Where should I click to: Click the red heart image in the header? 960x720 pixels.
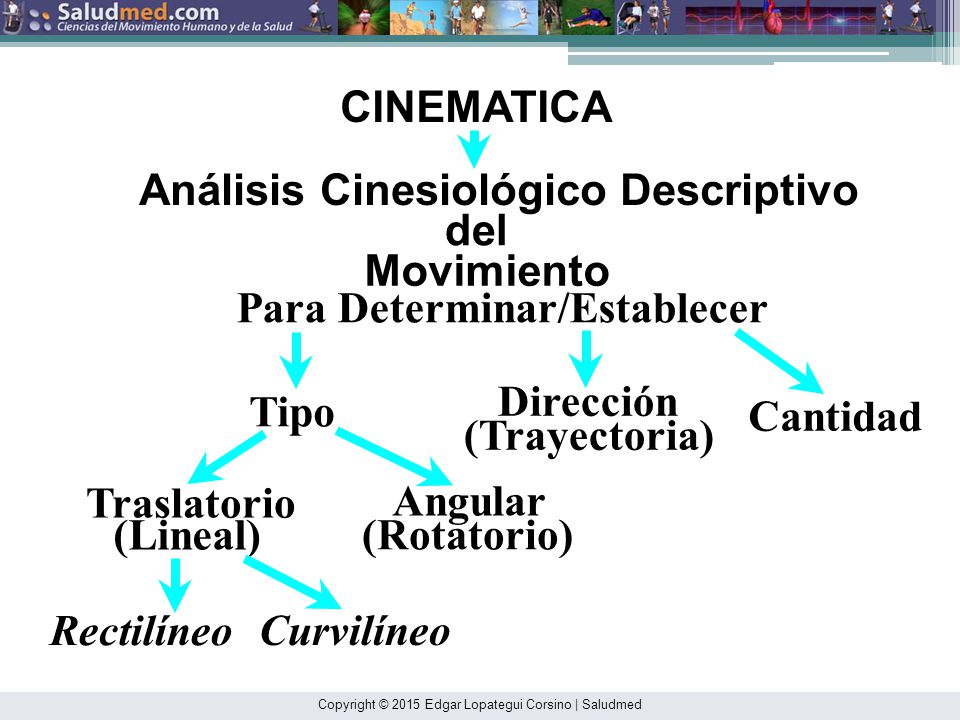774,18
